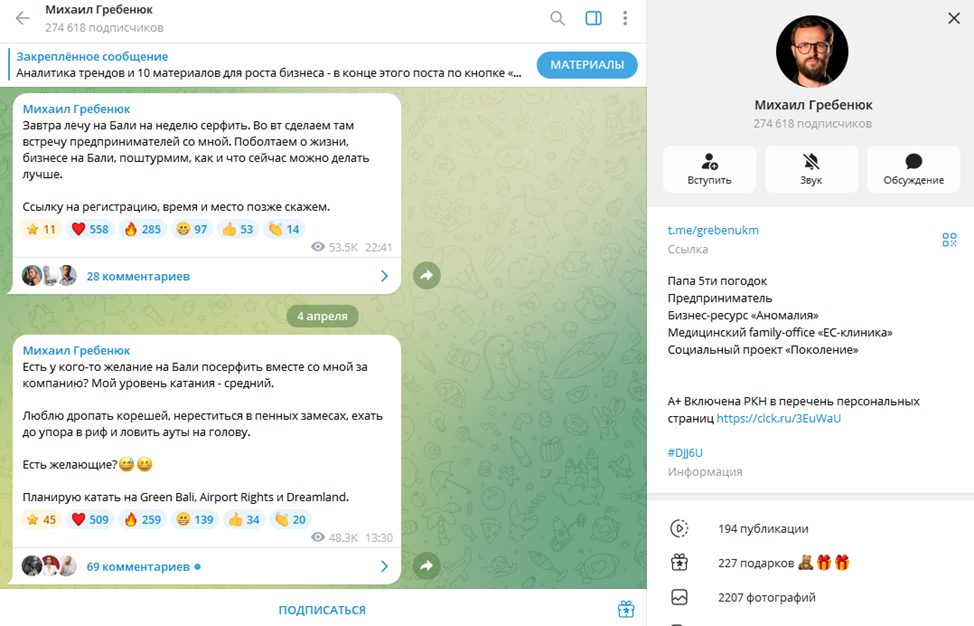Open search in the channel header
This screenshot has height=626, width=974.
557,18
